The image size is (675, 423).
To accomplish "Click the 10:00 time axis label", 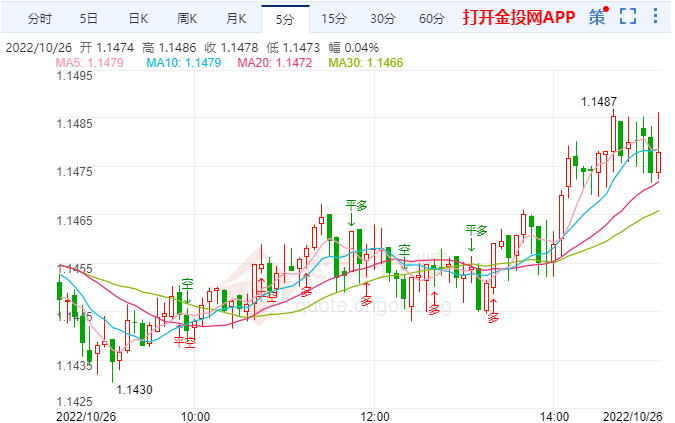I will (x=195, y=417).
